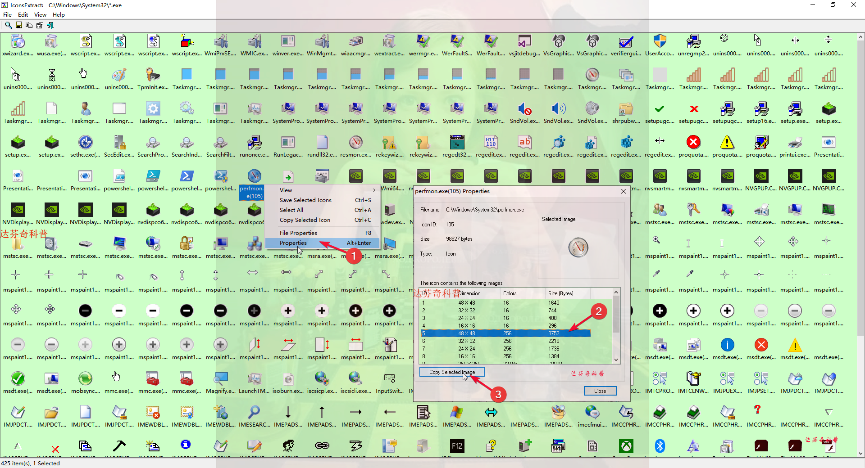Select image row 7 in Properties list
This screenshot has width=865, height=468.
click(505, 349)
